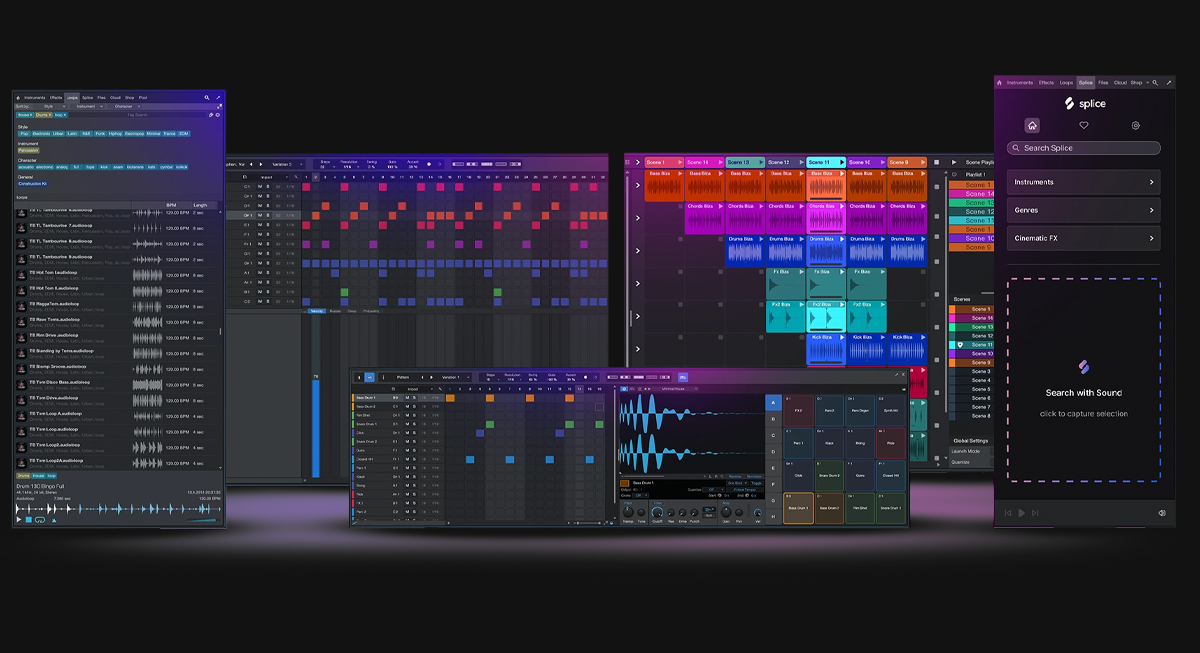Image resolution: width=1200 pixels, height=653 pixels.
Task: Switch to the Loops browser tab
Action: (72, 98)
